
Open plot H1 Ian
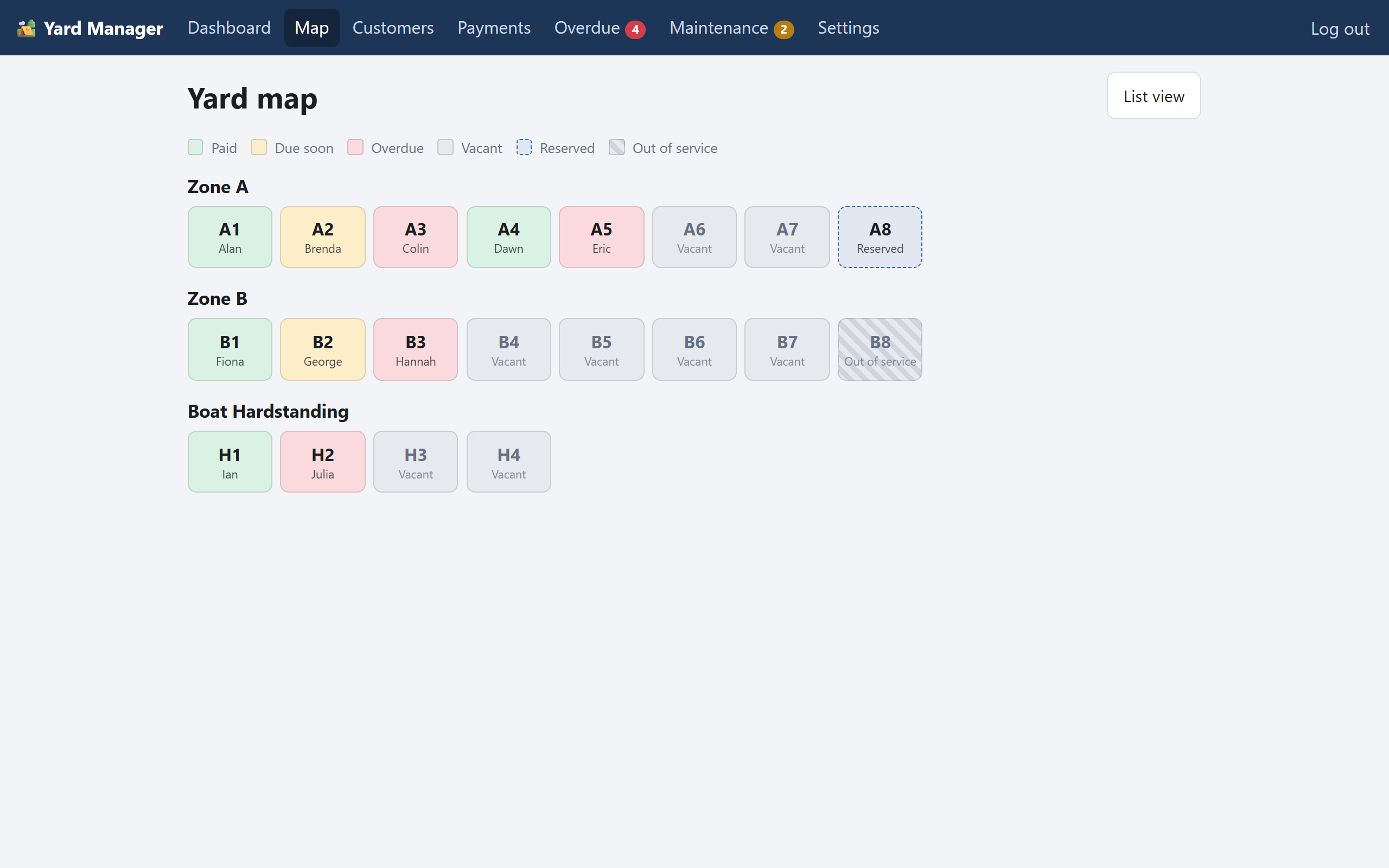tap(230, 462)
